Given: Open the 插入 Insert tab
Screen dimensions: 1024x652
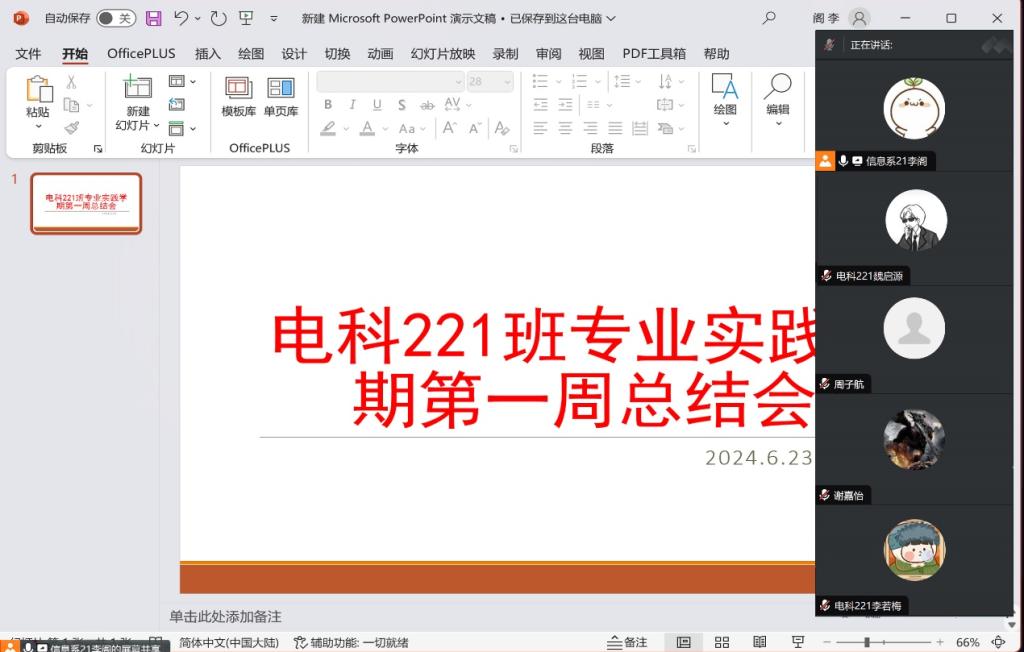Looking at the screenshot, I should point(208,54).
